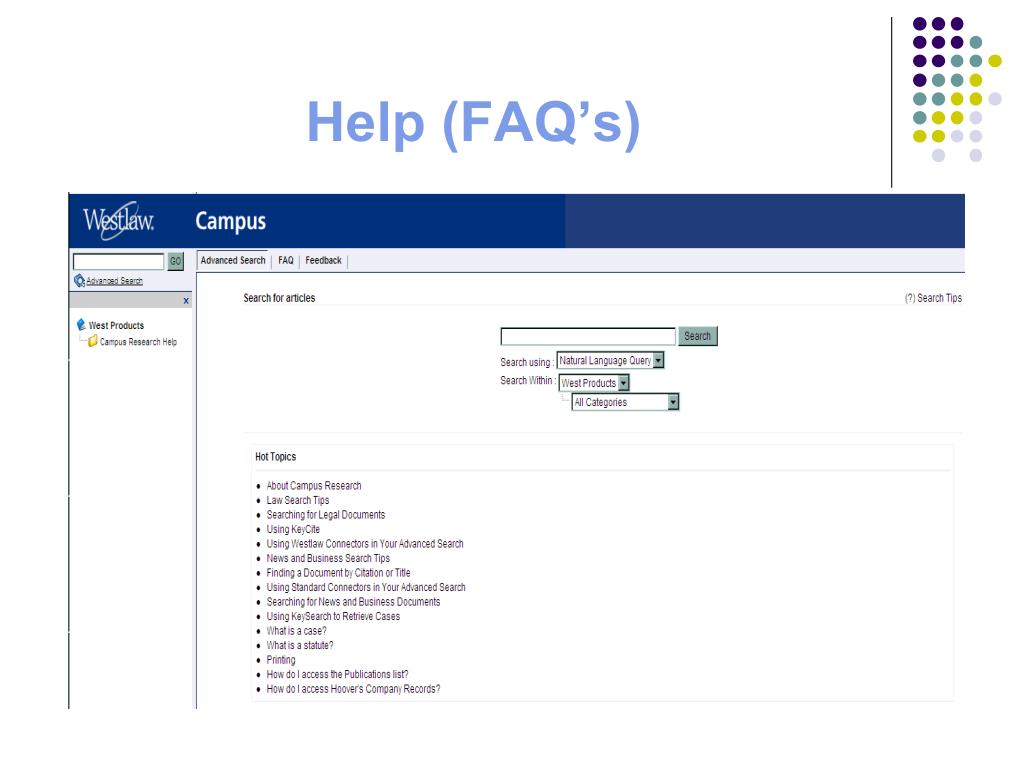Image resolution: width=1024 pixels, height=768 pixels.
Task: Click the West Products book icon
Action: (81, 325)
